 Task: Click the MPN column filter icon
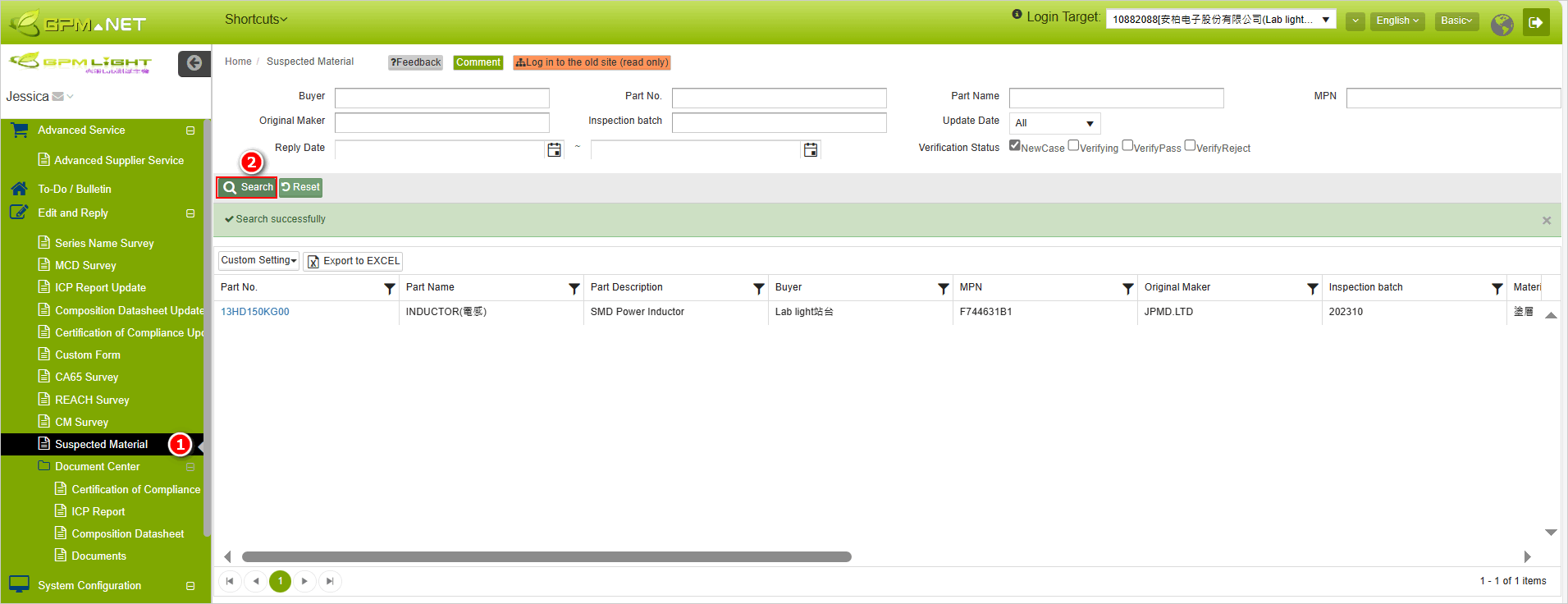(1128, 288)
